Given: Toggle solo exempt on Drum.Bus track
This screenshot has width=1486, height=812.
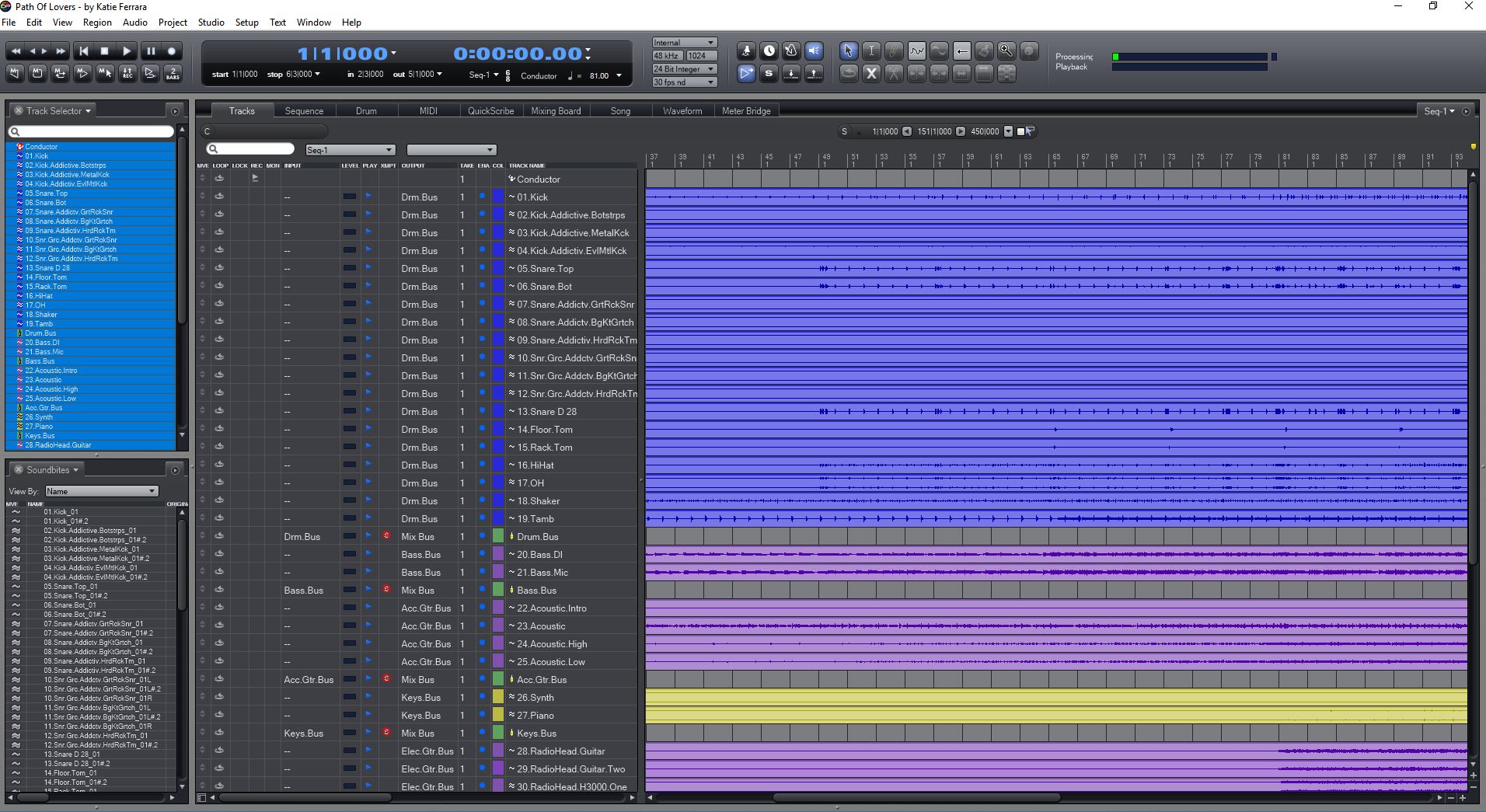Looking at the screenshot, I should [386, 535].
